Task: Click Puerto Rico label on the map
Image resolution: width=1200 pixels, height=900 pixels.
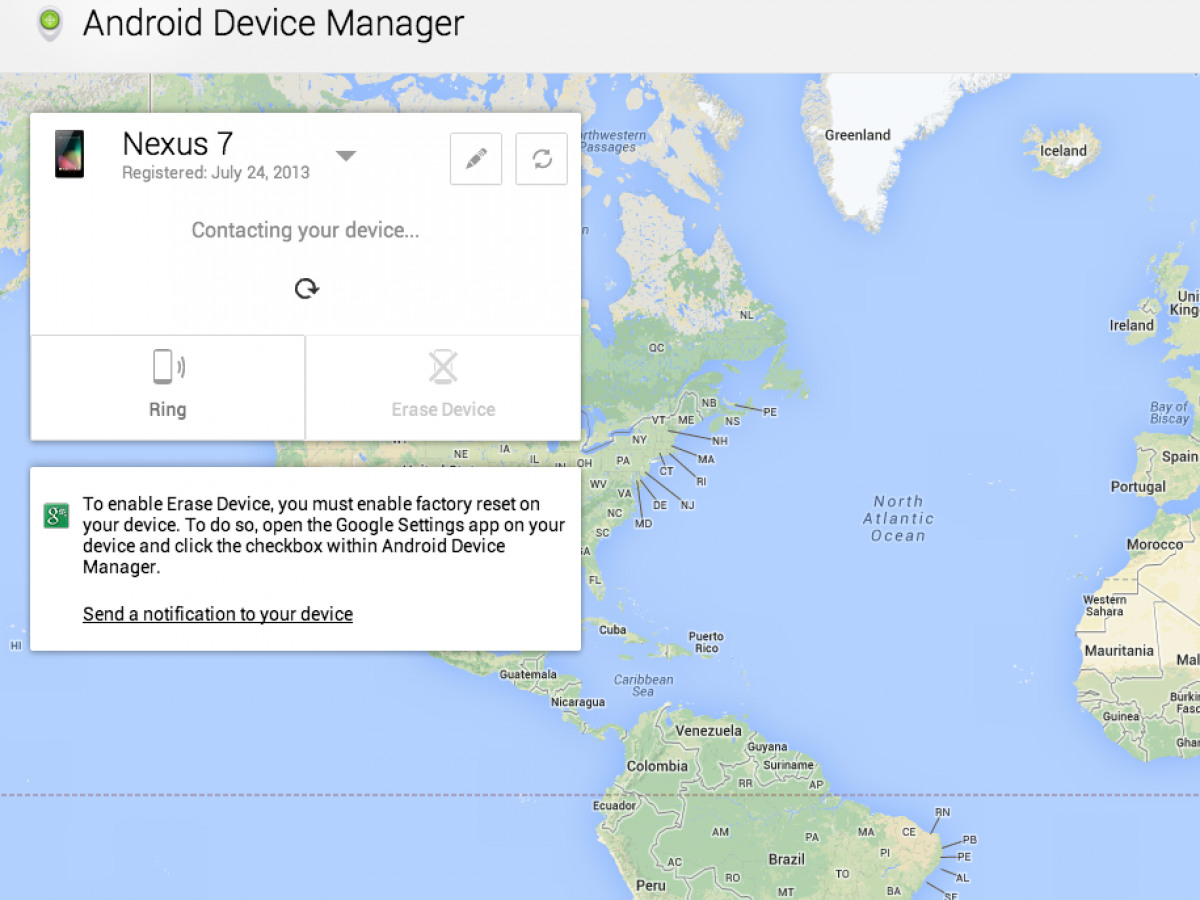Action: (x=706, y=642)
